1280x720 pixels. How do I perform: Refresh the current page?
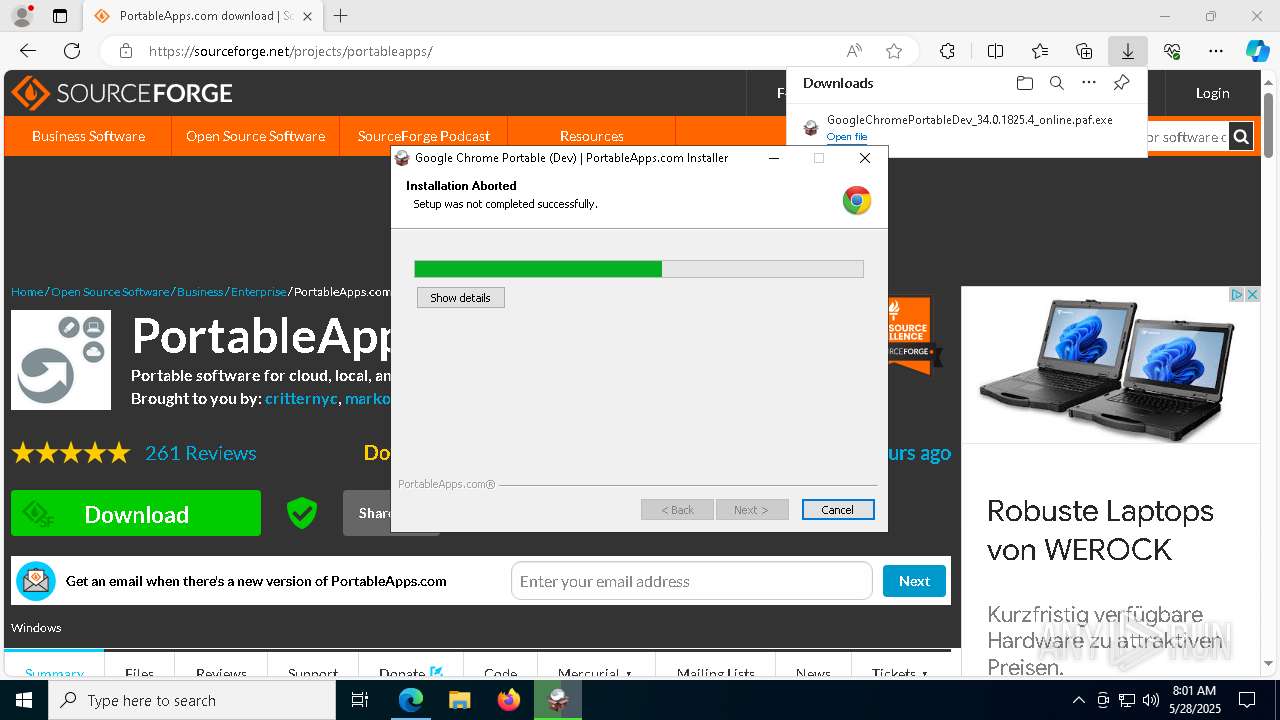click(72, 51)
